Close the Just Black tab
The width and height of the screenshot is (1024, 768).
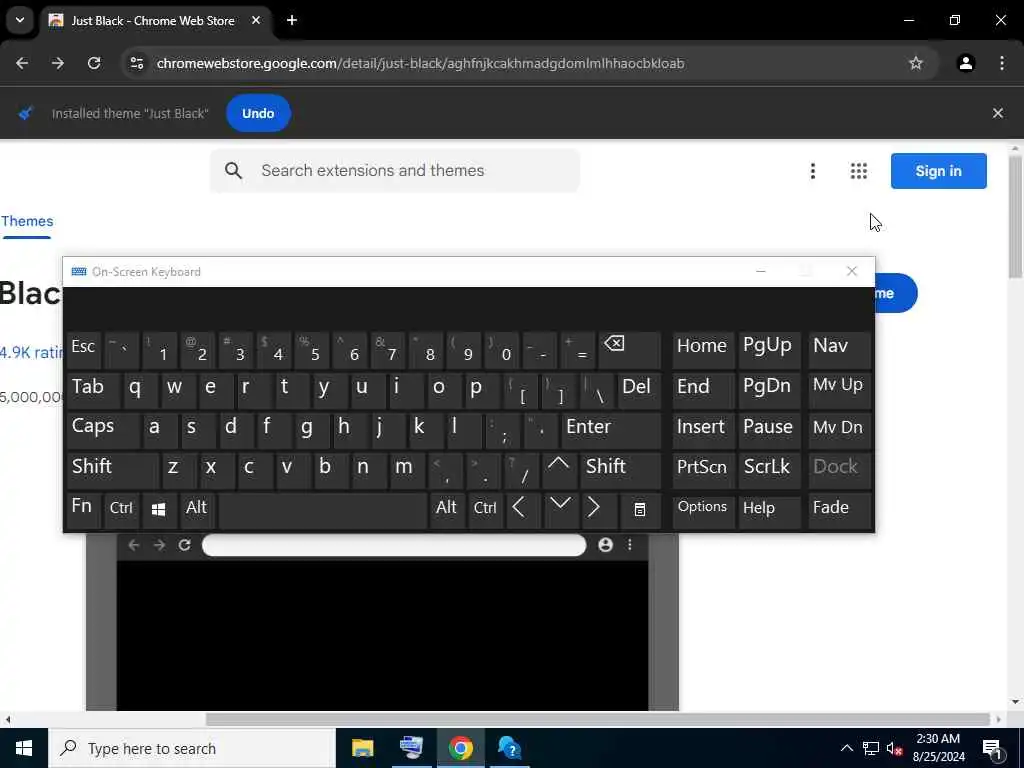pos(256,20)
